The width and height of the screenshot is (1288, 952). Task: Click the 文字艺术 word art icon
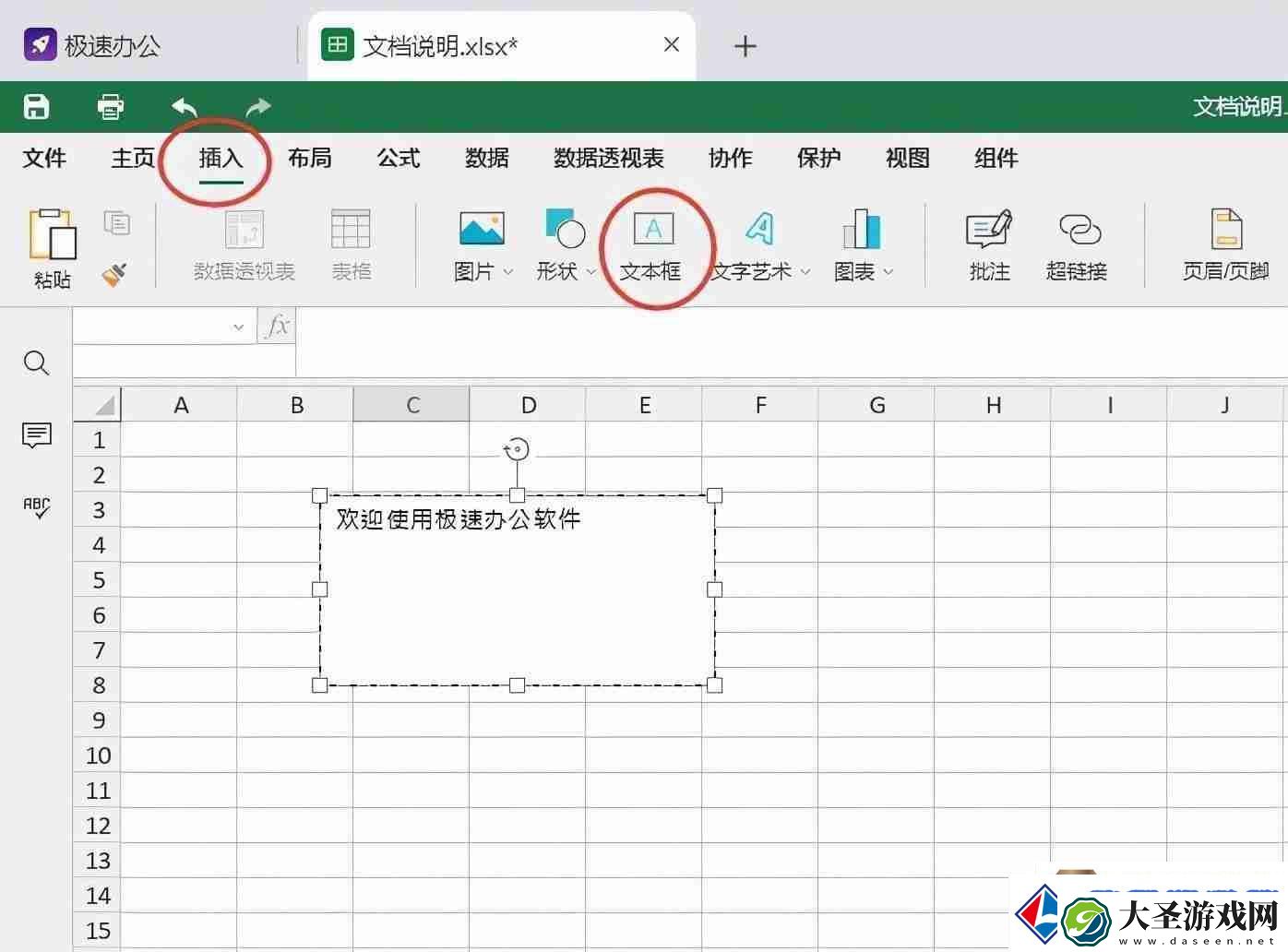coord(759,228)
